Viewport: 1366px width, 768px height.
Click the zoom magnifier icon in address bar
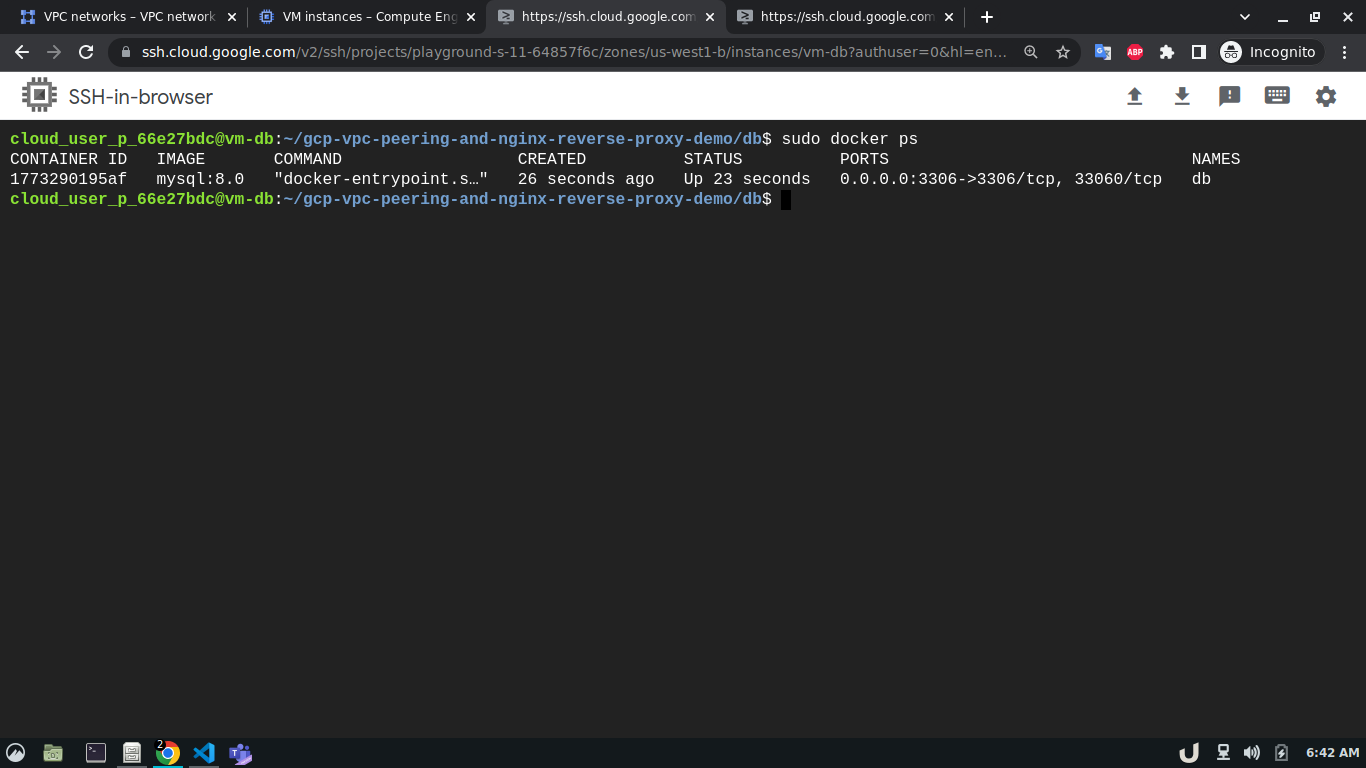coord(1031,52)
